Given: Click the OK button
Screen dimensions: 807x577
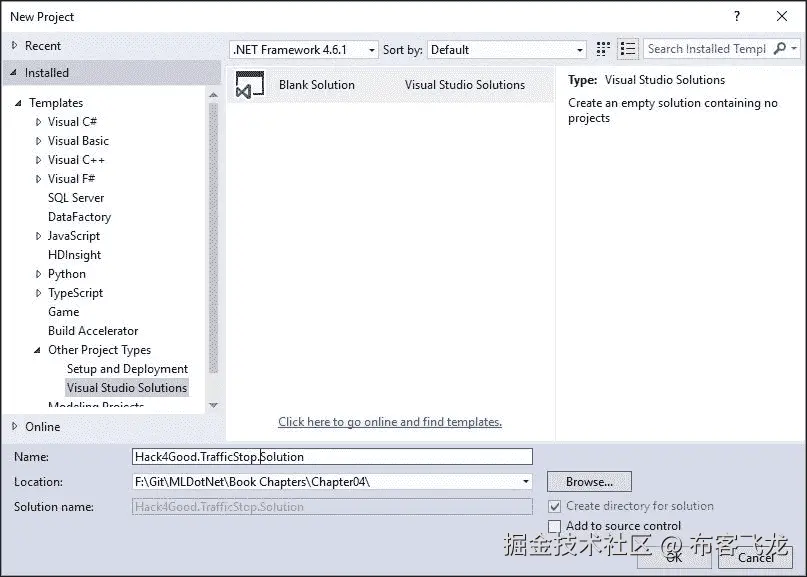Looking at the screenshot, I should point(674,557).
